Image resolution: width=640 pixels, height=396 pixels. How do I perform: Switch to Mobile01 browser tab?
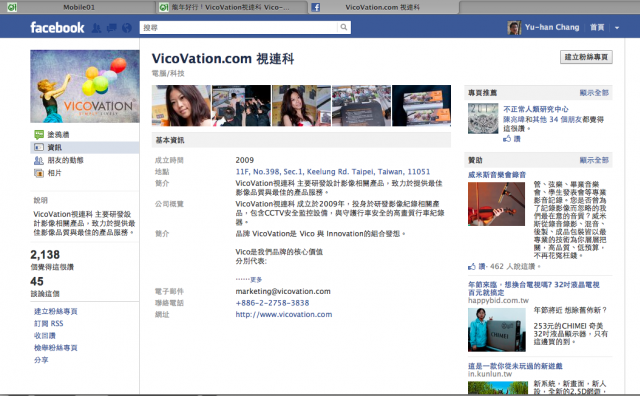(x=79, y=7)
